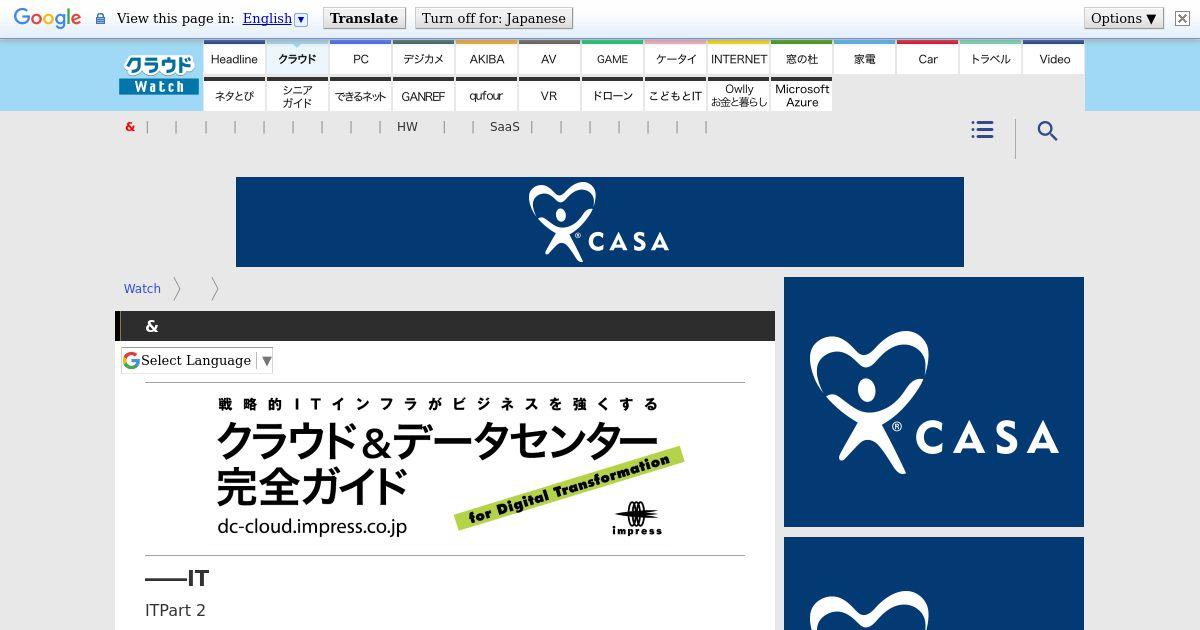
Task: Click the HW category link
Action: 407,127
